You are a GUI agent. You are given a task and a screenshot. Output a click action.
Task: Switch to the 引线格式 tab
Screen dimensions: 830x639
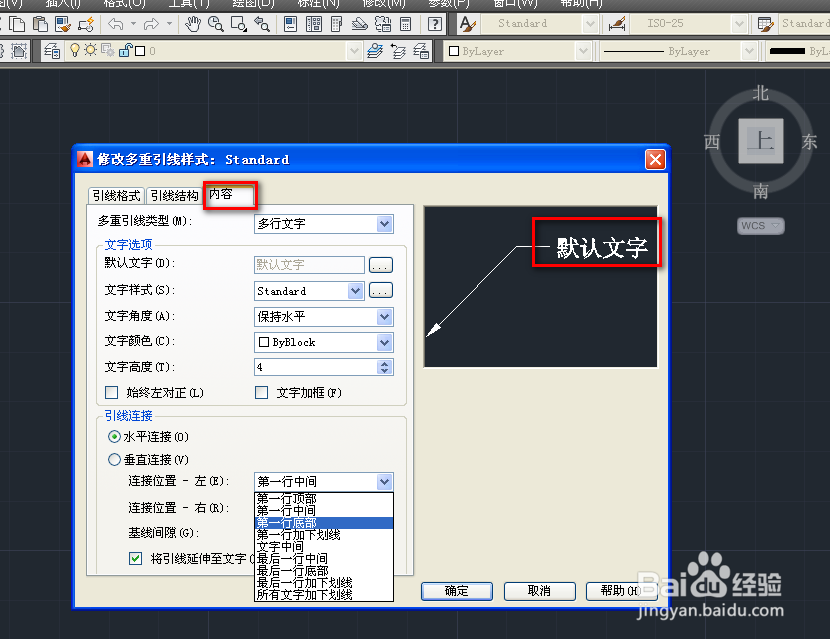tap(116, 196)
